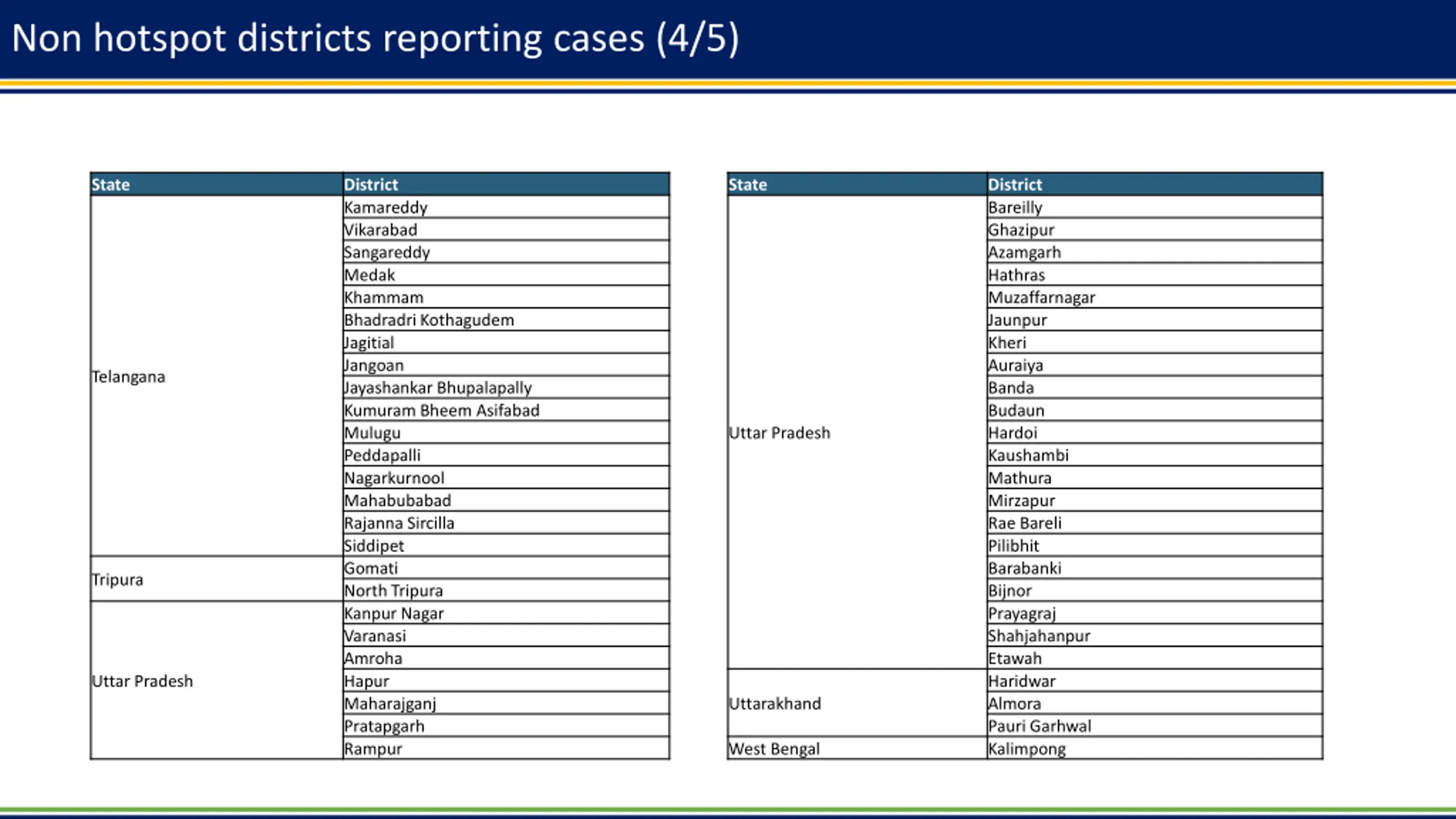
Task: Select the Azamgarh district cell
Action: coord(1155,252)
